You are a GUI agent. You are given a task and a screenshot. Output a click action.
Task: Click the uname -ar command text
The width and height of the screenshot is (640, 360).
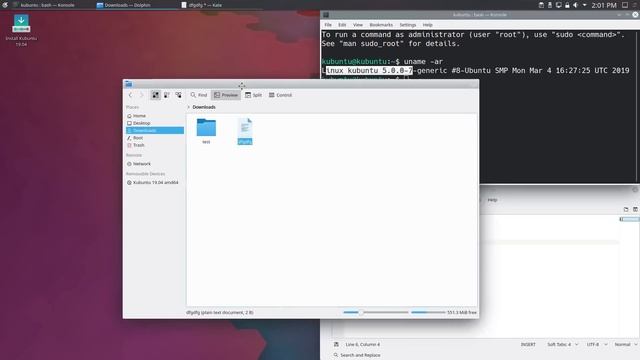[x=423, y=62]
